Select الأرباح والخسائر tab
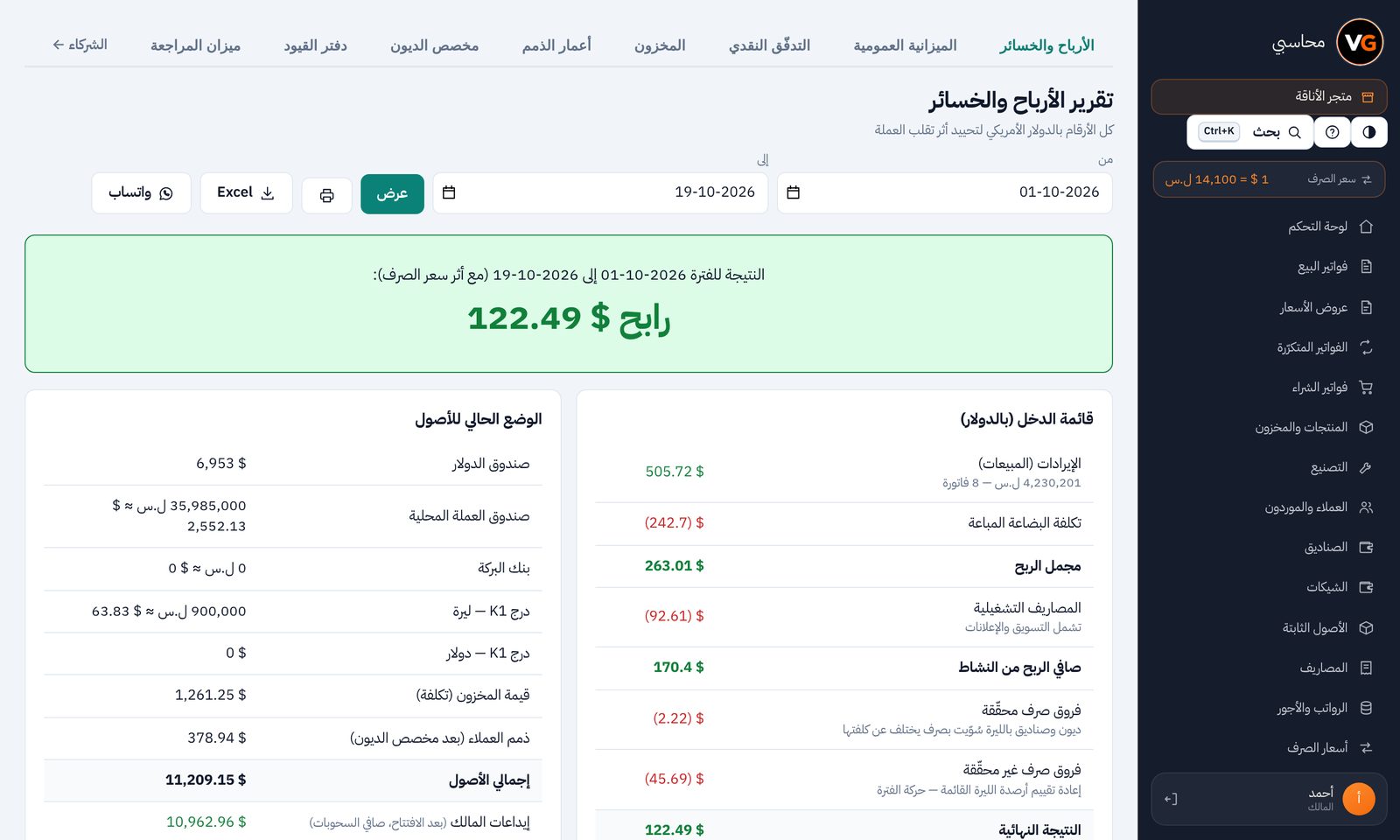The width and height of the screenshot is (1400, 840). pos(1046,45)
